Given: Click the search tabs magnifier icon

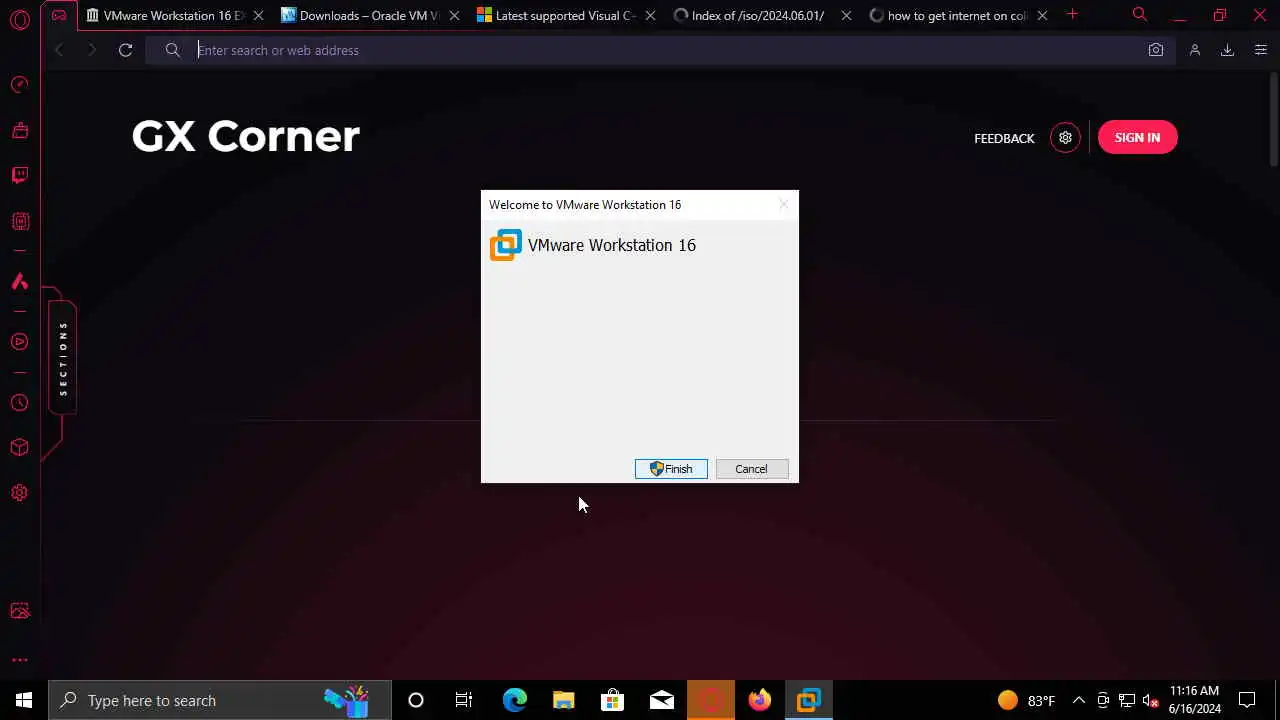Looking at the screenshot, I should tap(1139, 14).
